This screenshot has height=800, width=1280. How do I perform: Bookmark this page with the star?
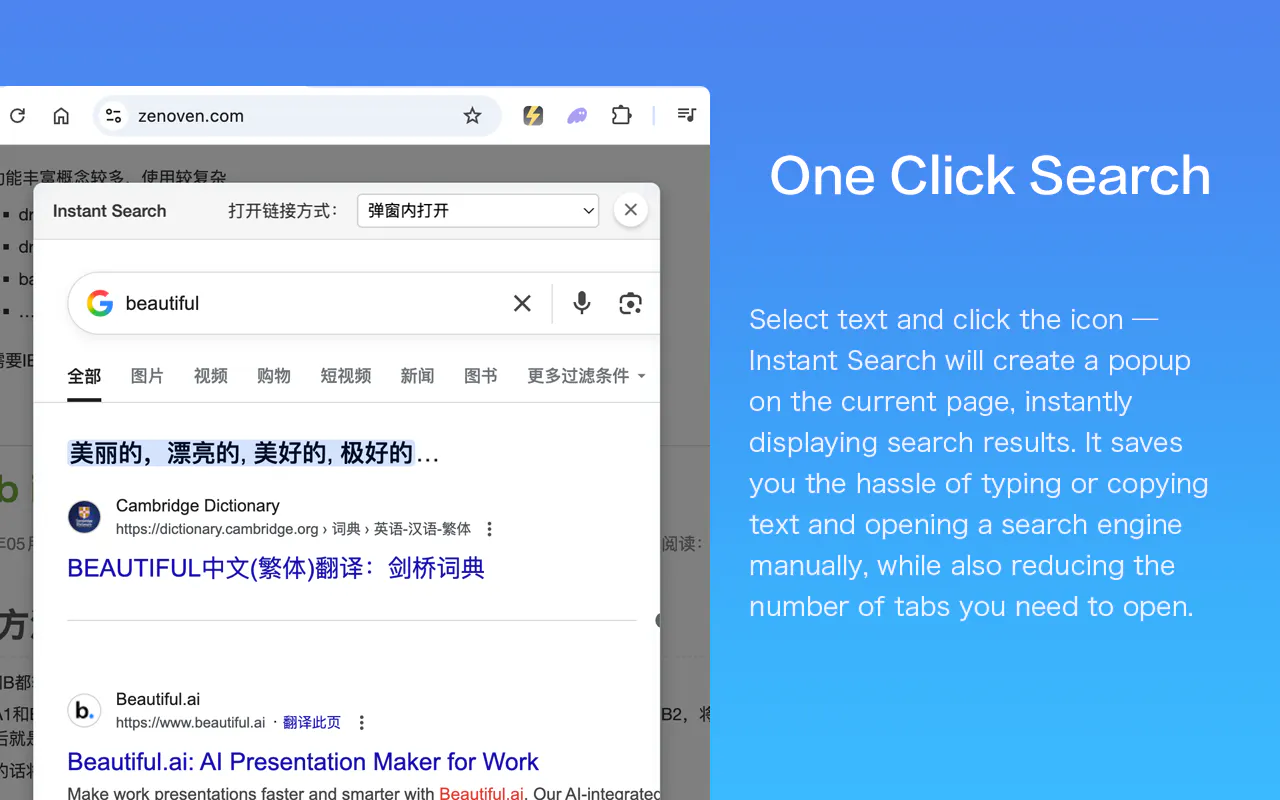pyautogui.click(x=472, y=116)
